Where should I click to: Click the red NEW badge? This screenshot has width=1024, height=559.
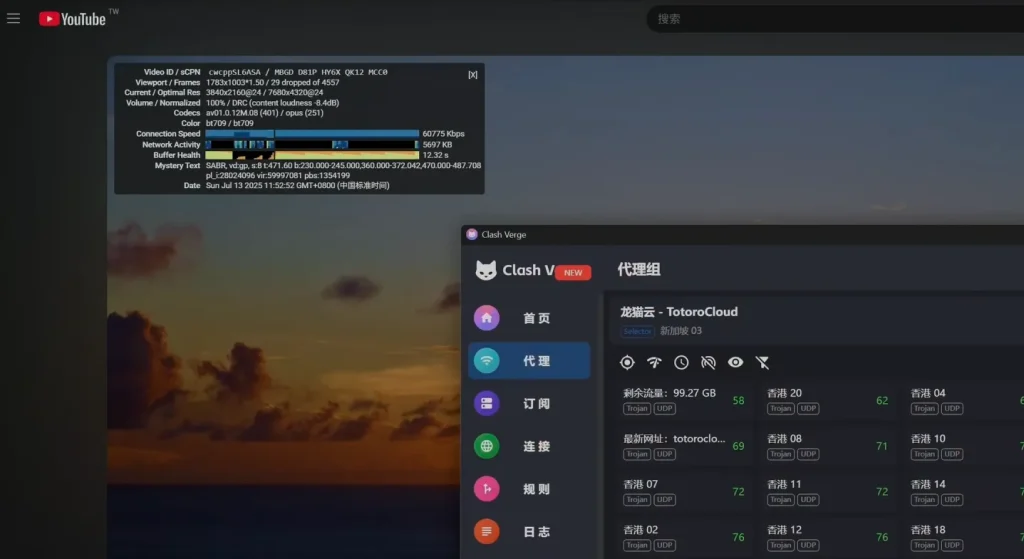click(573, 272)
